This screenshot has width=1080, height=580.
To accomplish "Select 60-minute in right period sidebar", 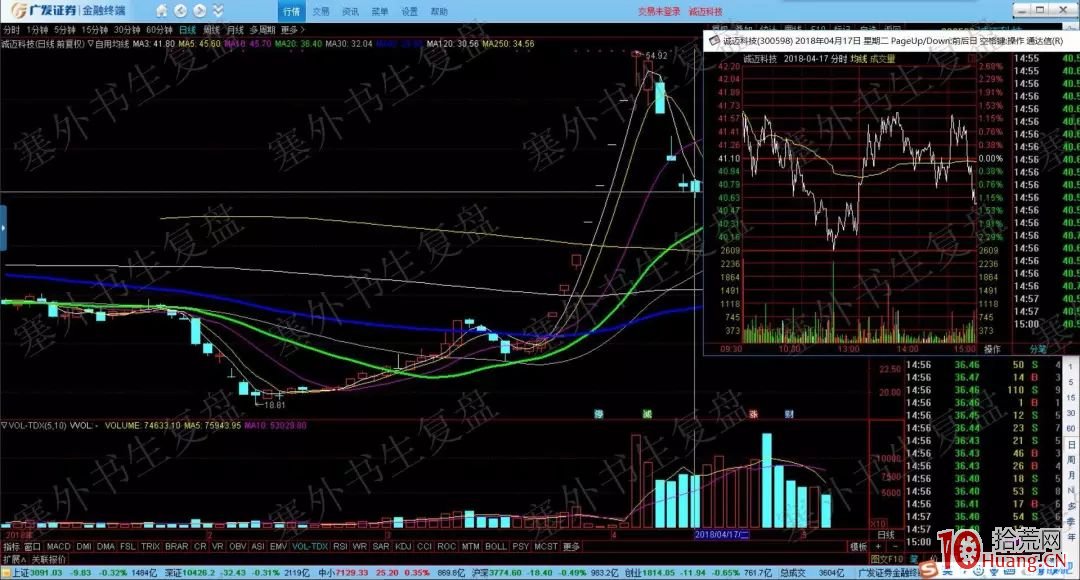I will click(1070, 428).
